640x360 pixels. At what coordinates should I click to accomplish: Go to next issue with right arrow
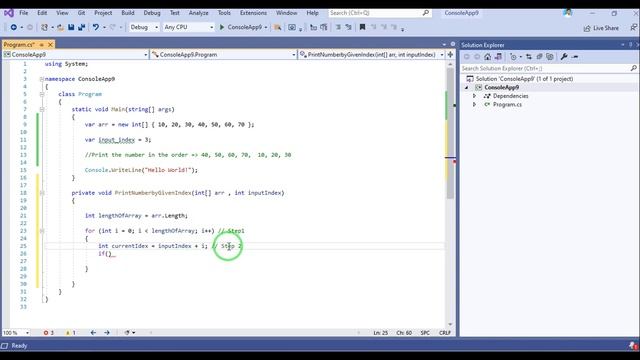pos(107,333)
